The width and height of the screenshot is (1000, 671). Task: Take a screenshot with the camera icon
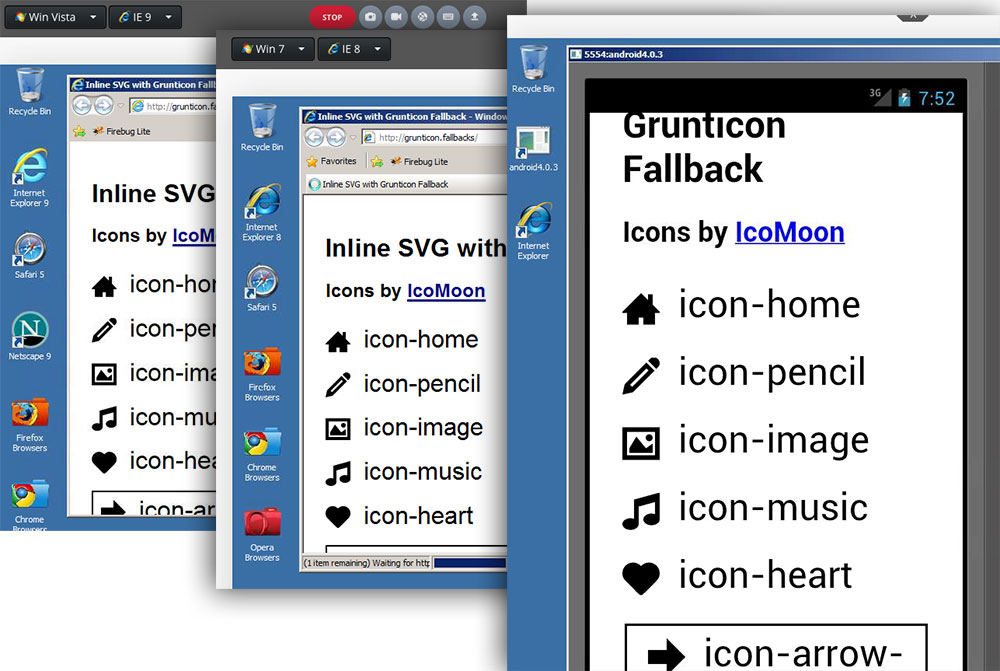click(x=371, y=17)
